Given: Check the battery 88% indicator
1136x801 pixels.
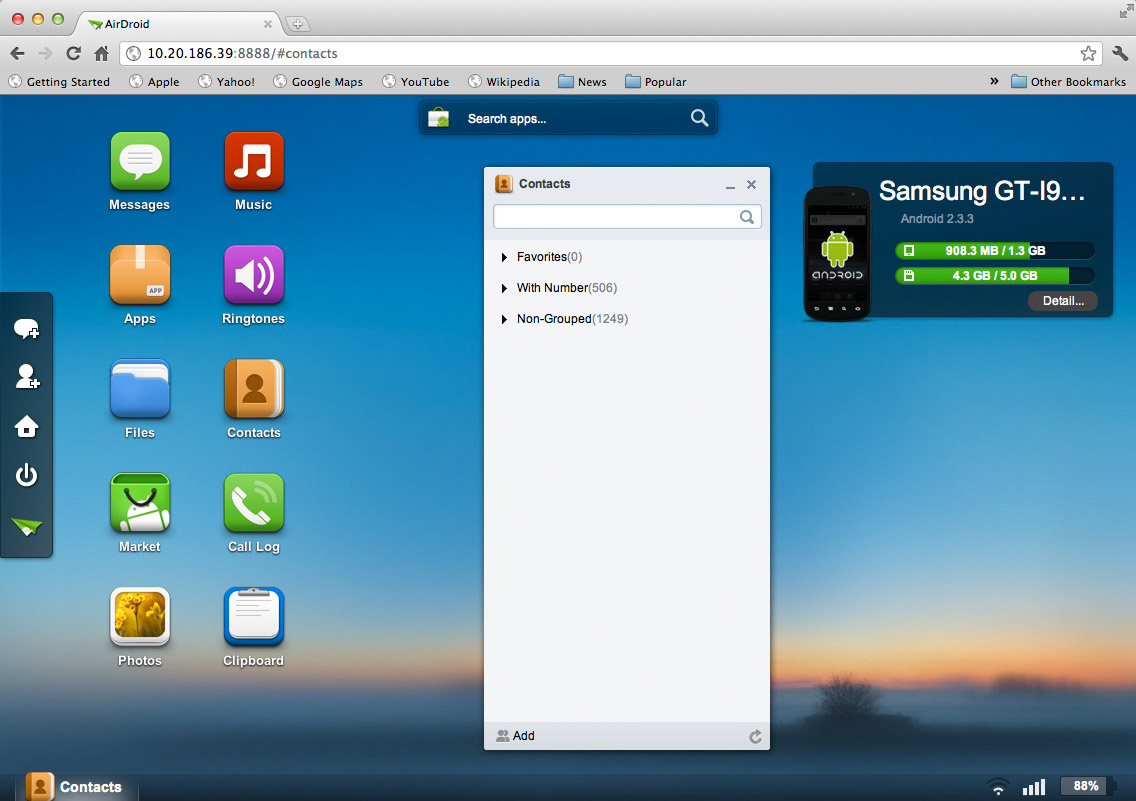Looking at the screenshot, I should (x=1085, y=786).
